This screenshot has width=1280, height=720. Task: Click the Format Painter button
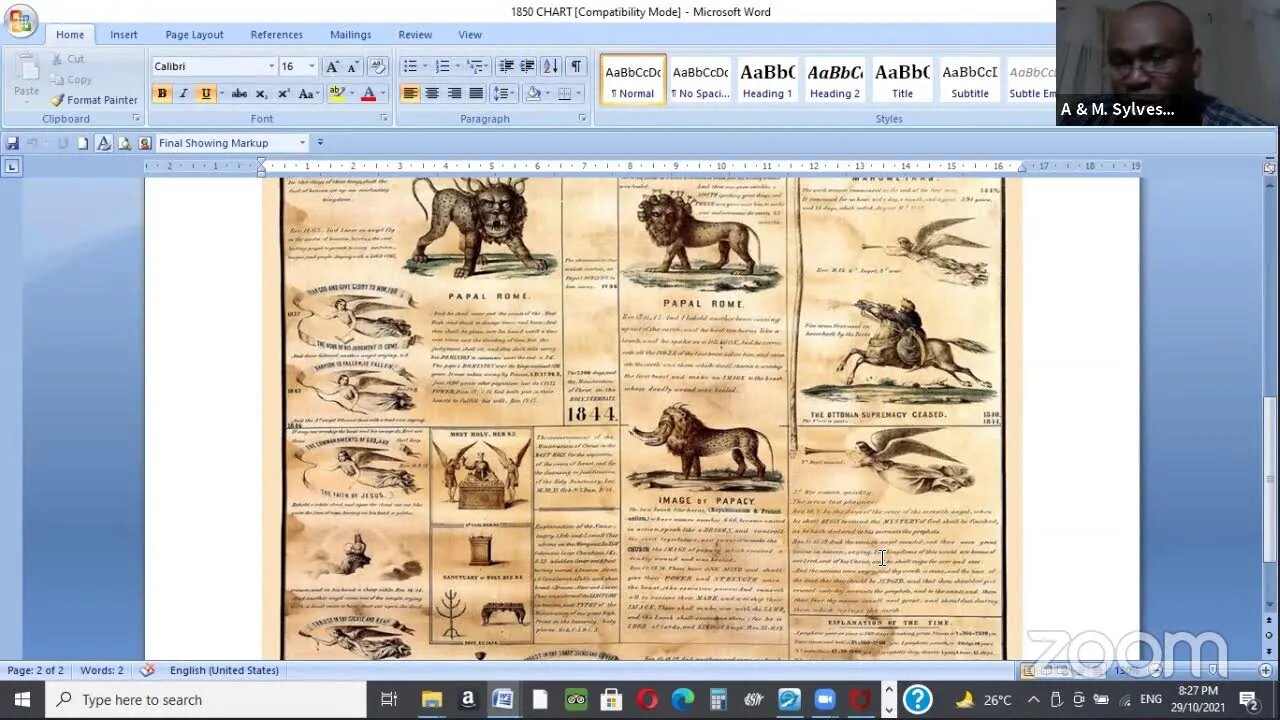point(94,100)
